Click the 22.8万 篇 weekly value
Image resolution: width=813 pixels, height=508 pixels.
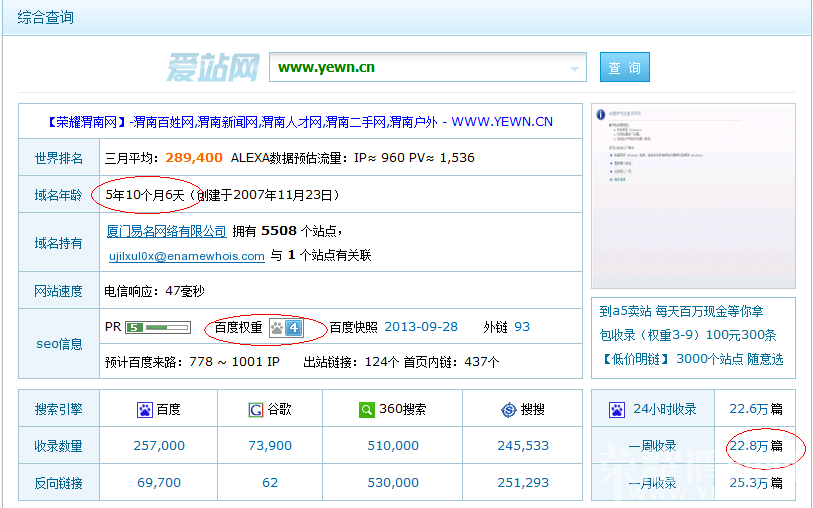(756, 446)
